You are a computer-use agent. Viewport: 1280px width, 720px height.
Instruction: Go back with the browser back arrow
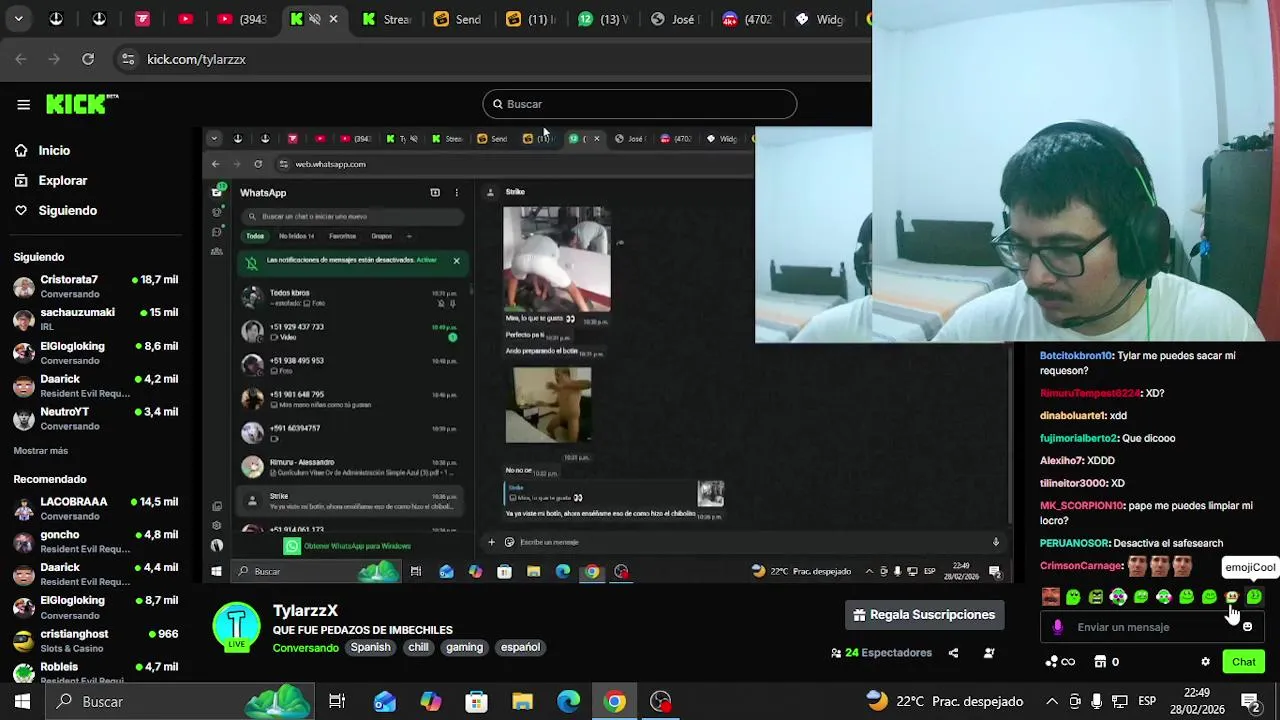pyautogui.click(x=21, y=59)
